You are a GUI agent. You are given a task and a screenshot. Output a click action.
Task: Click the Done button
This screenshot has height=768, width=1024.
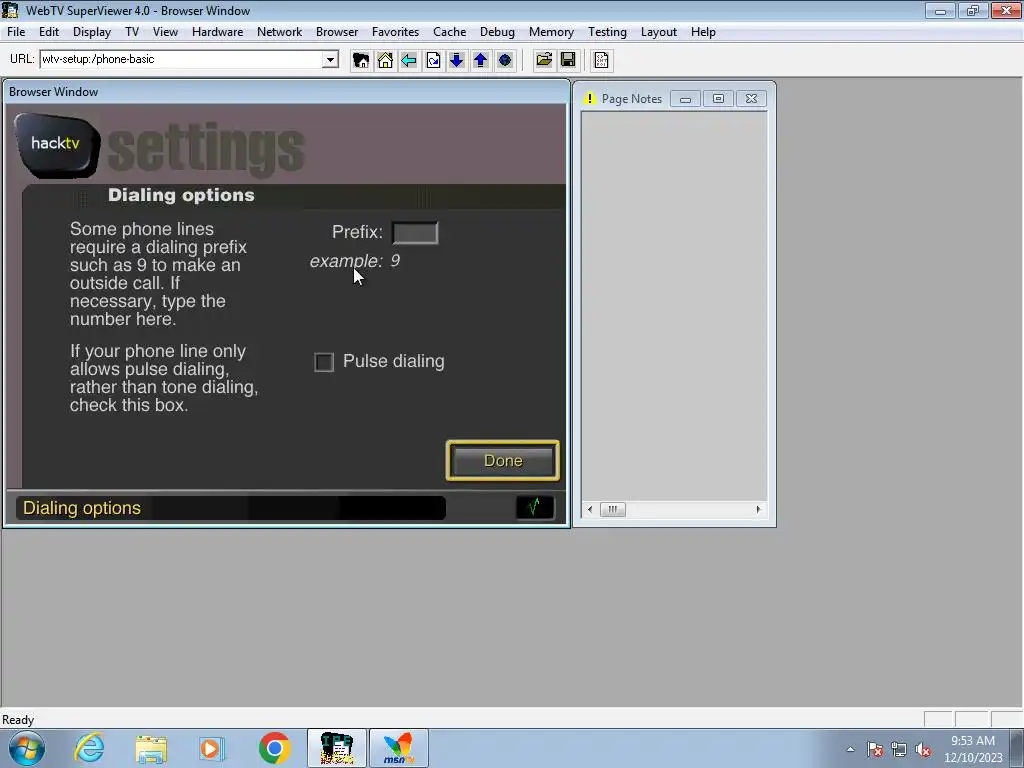503,460
